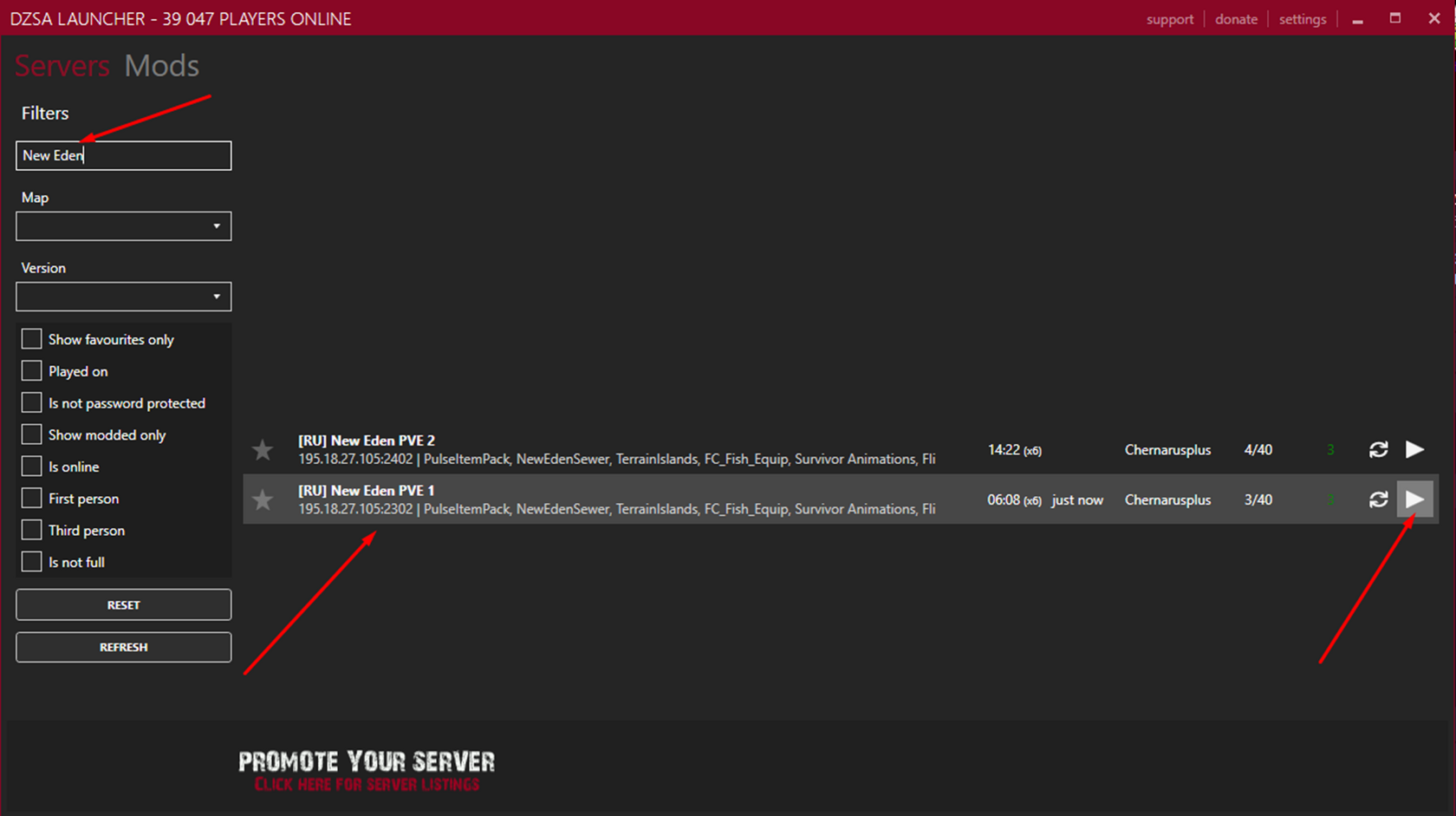Click address 195.18.27.105:2402 mod list line
The image size is (1456, 816).
click(x=617, y=459)
